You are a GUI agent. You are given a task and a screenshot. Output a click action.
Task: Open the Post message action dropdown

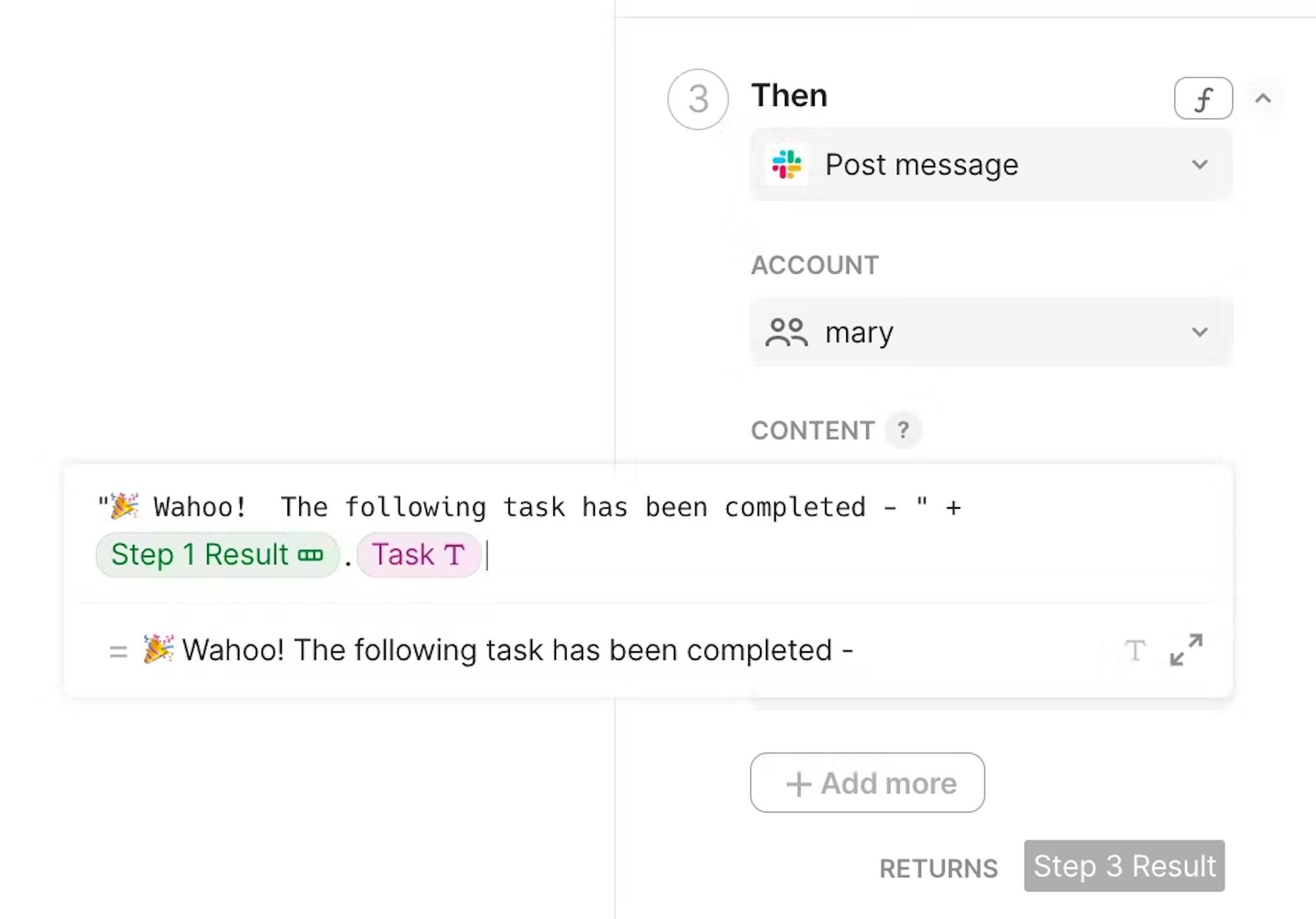point(991,164)
